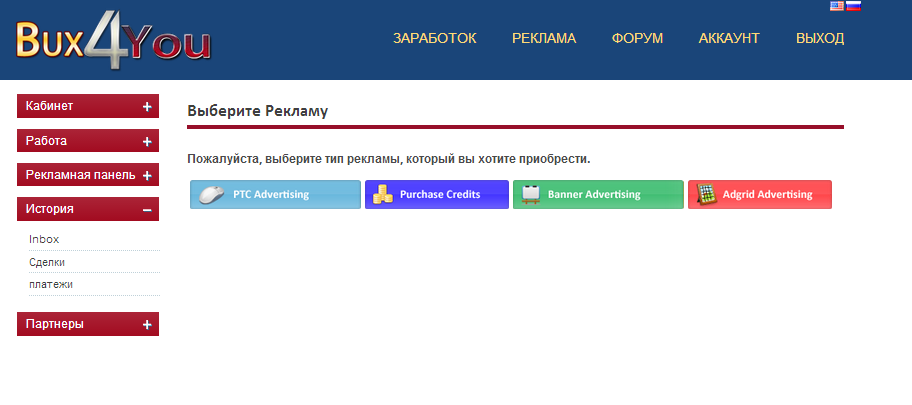Select the Кабинет sidebar header label
912x405 pixels.
(49, 106)
